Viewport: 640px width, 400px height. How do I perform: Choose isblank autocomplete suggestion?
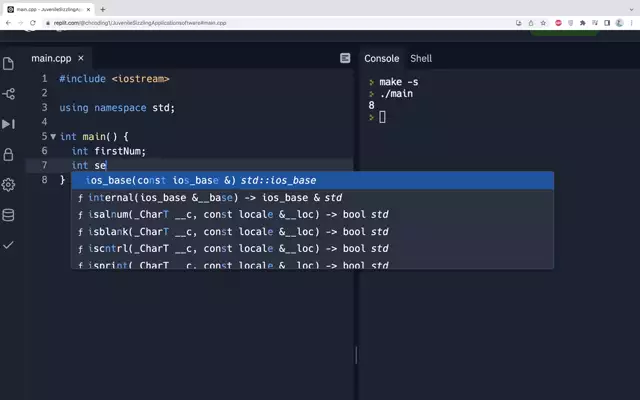[x=313, y=232]
